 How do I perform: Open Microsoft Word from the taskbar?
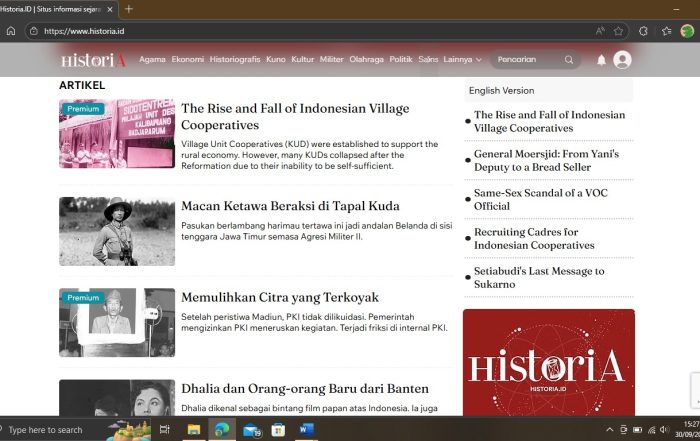click(305, 429)
